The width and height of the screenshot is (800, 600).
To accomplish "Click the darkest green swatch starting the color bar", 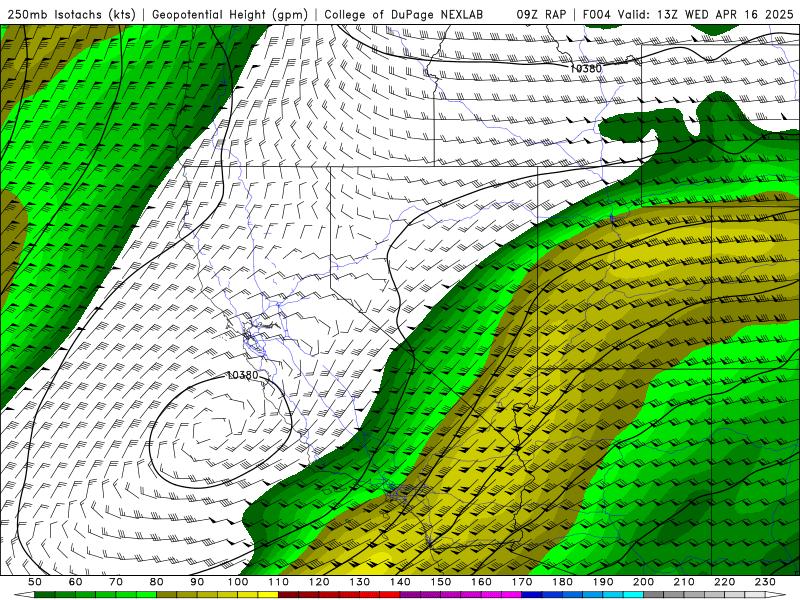I will point(45,595).
